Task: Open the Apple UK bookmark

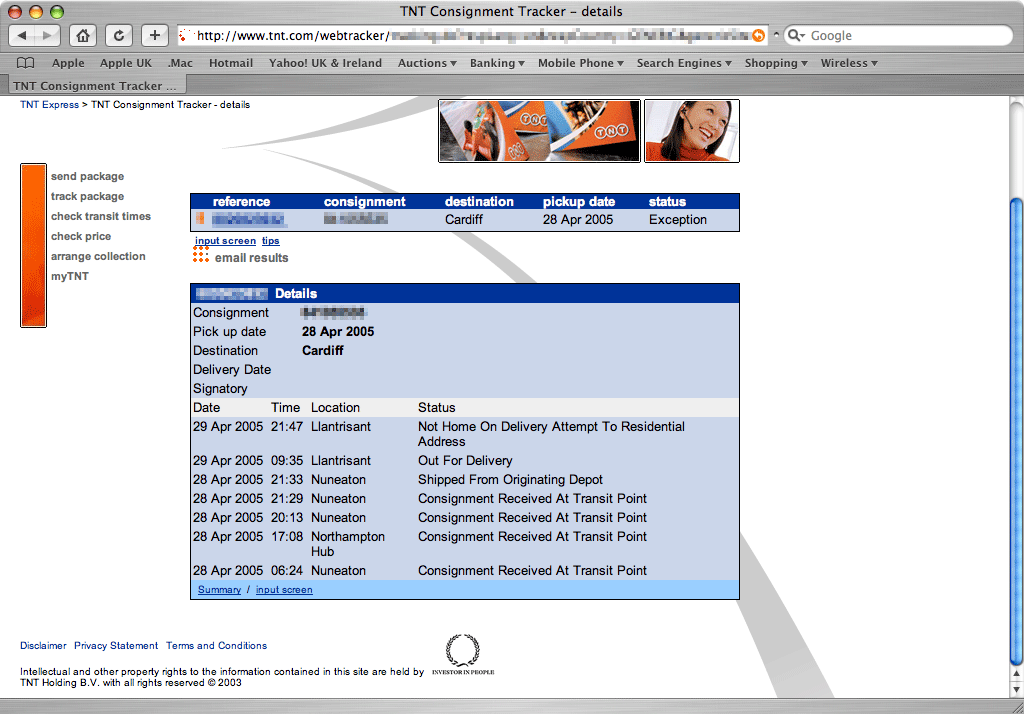Action: click(125, 63)
